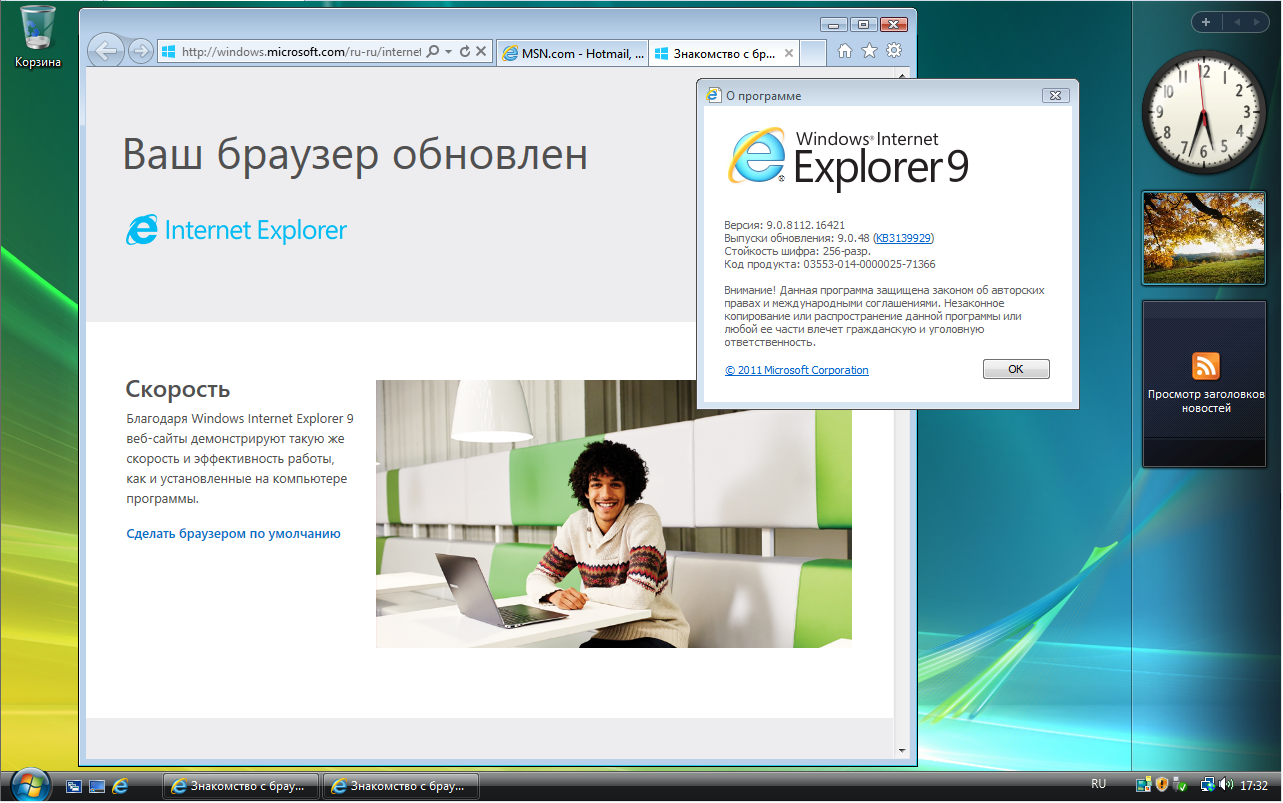
Task: Click the search magnifier in address bar
Action: (x=433, y=51)
